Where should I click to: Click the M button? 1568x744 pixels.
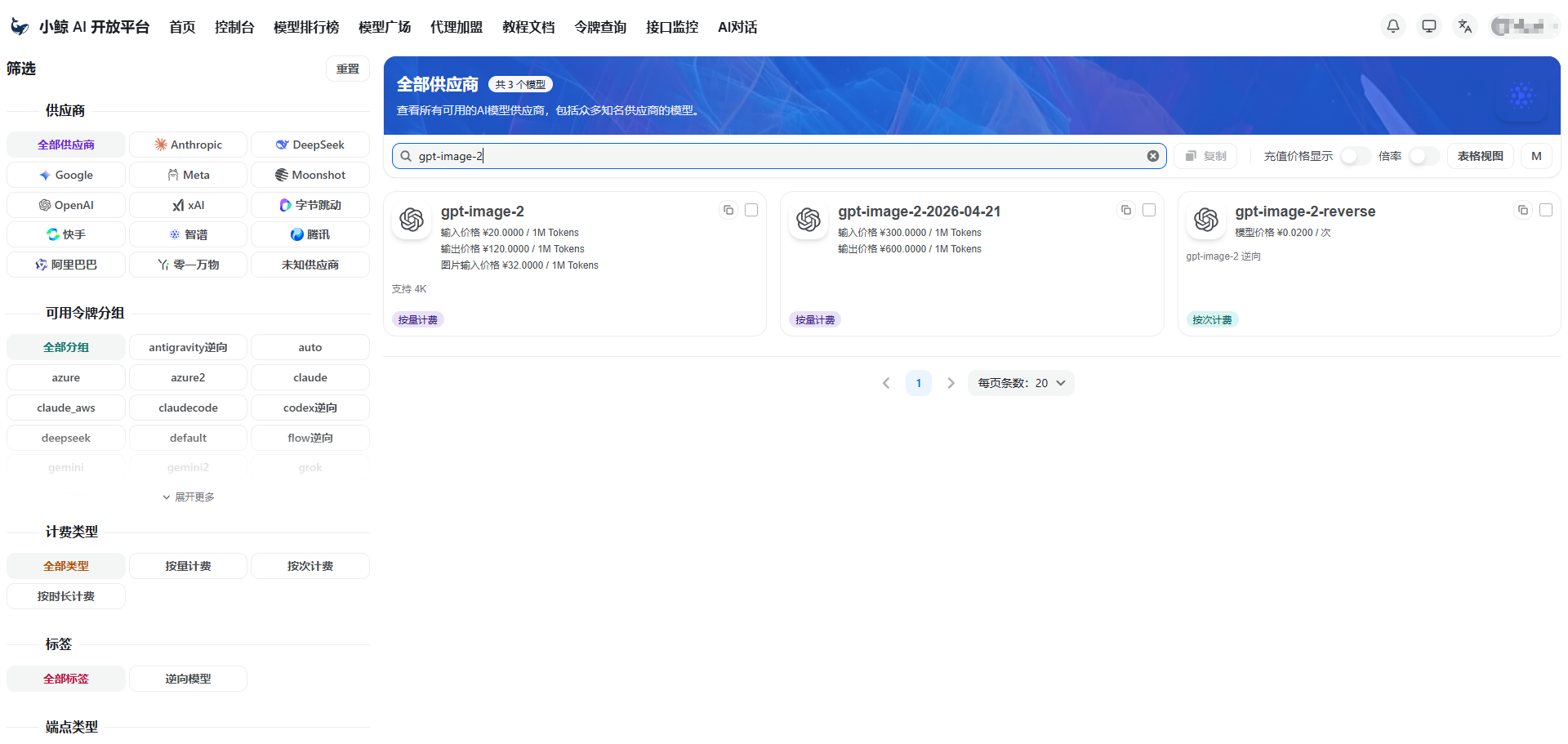point(1536,156)
